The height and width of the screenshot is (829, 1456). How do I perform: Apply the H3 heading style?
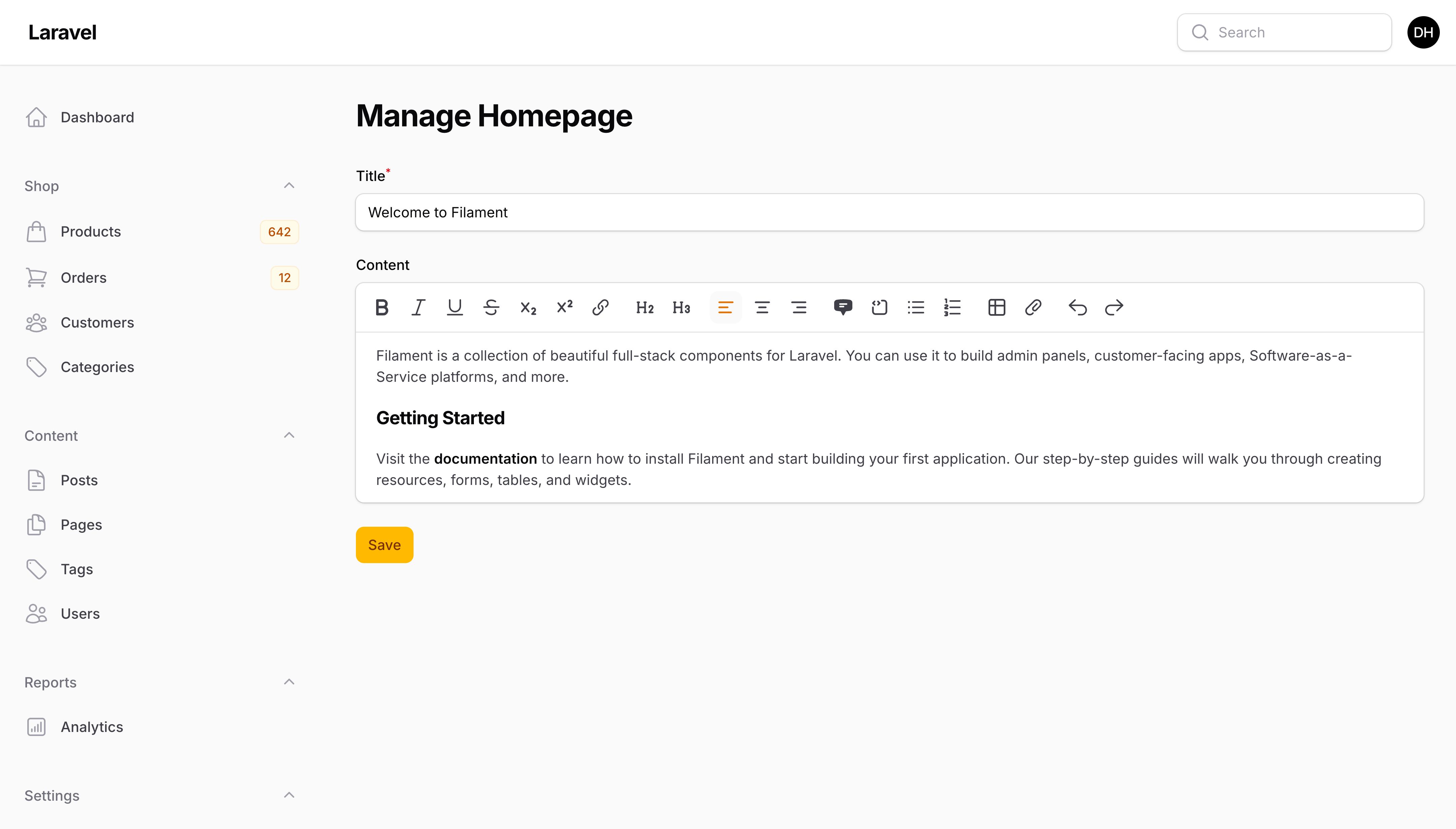point(681,307)
